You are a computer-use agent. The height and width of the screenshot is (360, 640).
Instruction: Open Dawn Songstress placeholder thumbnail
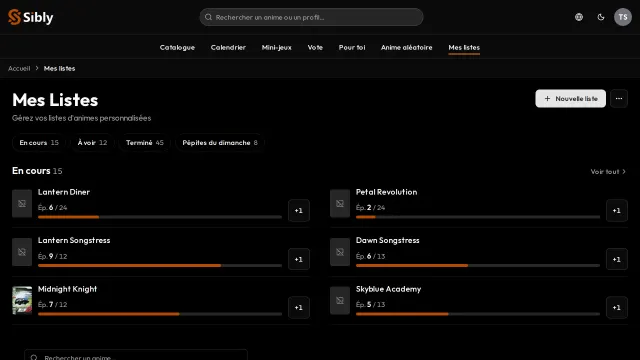[340, 252]
